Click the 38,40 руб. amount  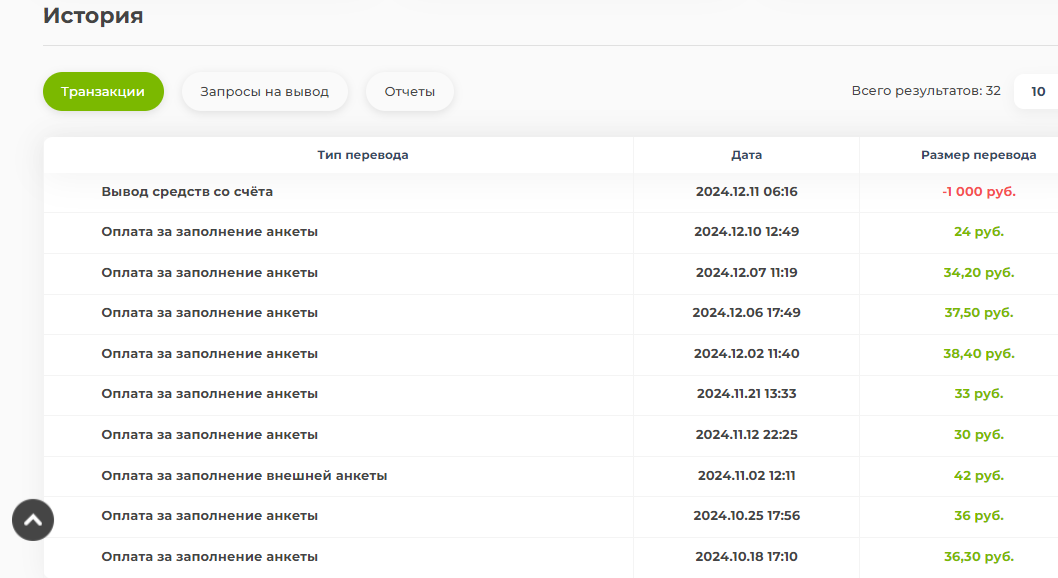click(x=978, y=353)
